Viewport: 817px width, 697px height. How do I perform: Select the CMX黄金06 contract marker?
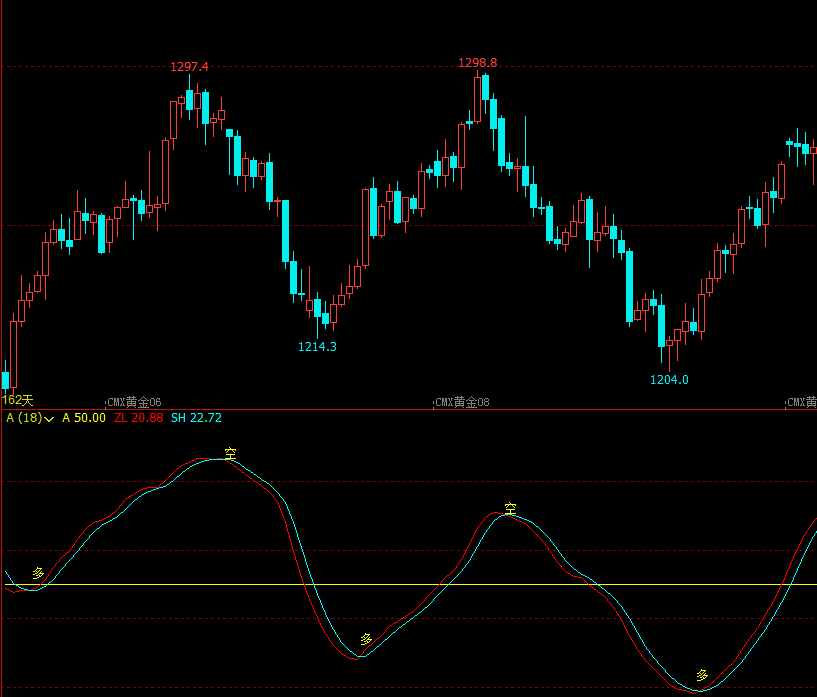click(134, 402)
